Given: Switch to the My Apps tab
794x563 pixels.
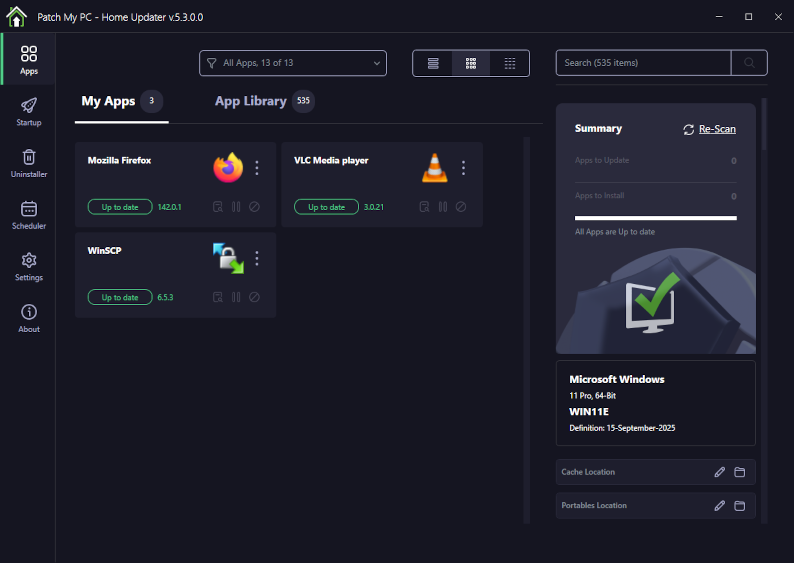Looking at the screenshot, I should point(122,101).
